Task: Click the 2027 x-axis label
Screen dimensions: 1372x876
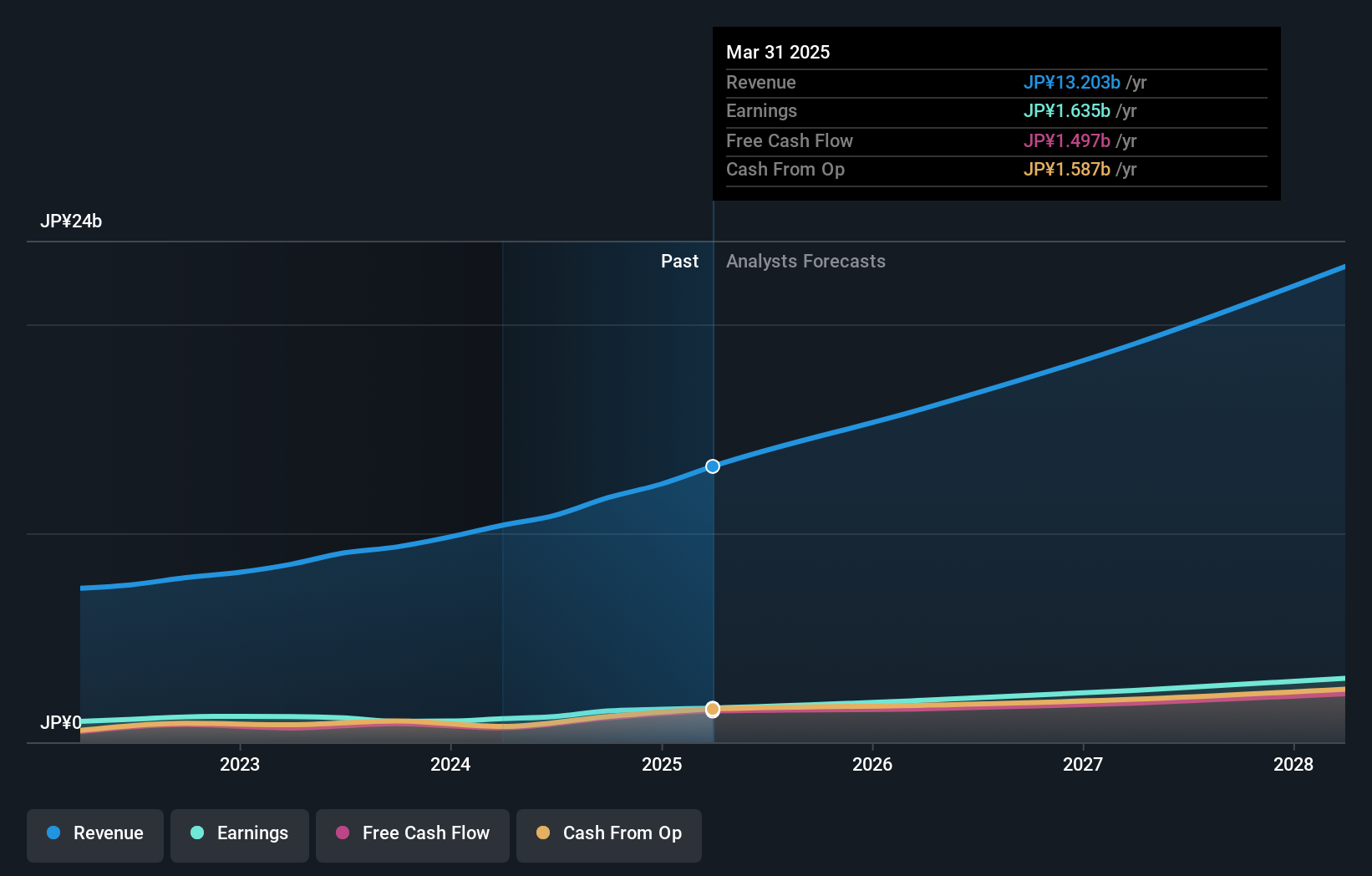Action: click(1083, 764)
